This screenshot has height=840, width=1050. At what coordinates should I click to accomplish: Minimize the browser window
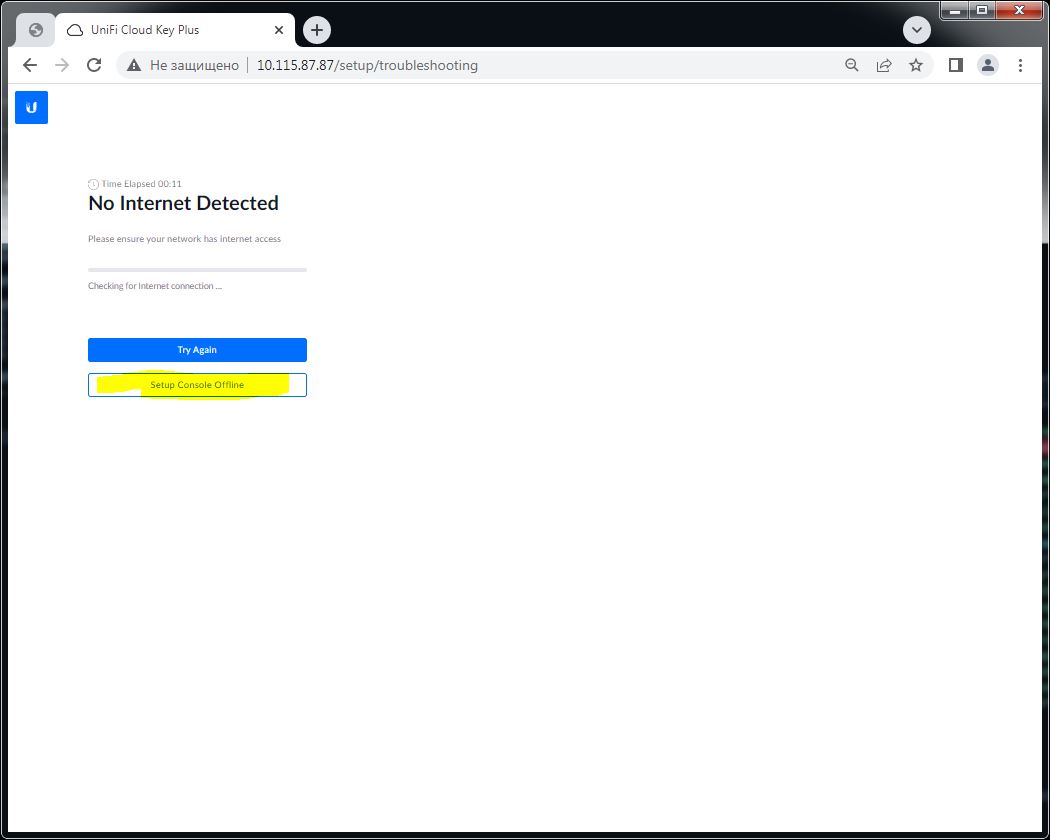955,11
